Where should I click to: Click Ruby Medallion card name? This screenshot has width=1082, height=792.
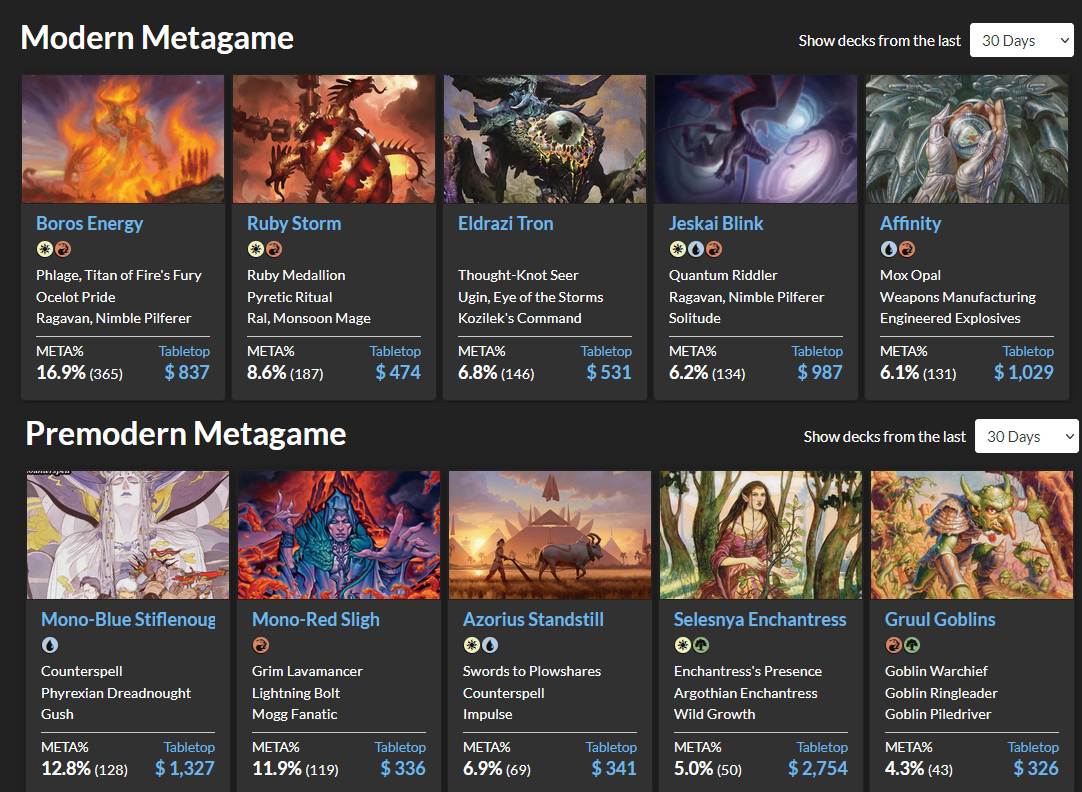tap(296, 275)
